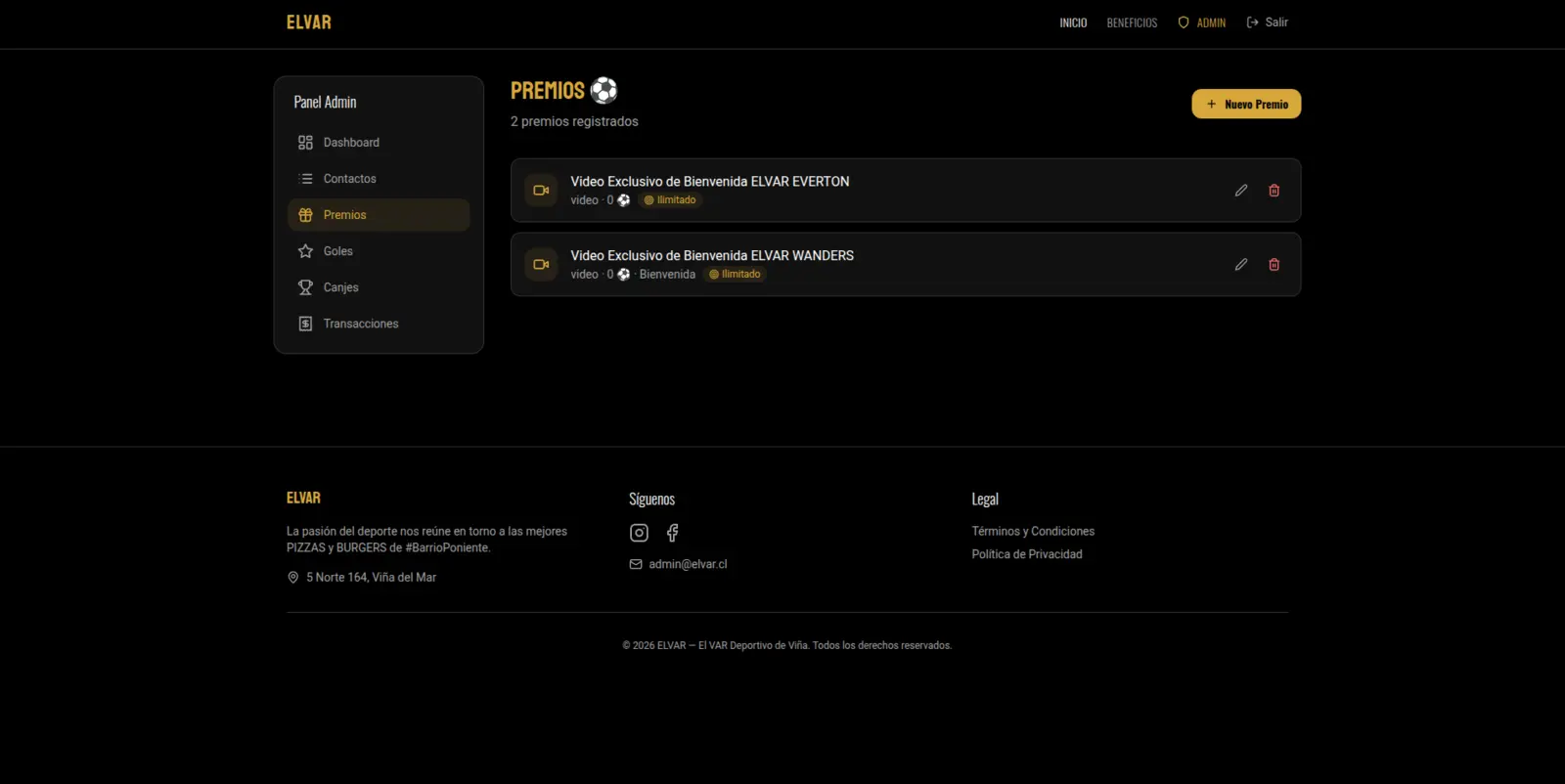Click the Ilimitado badge on EVERTON prize
The width and height of the screenshot is (1565, 784).
[670, 200]
